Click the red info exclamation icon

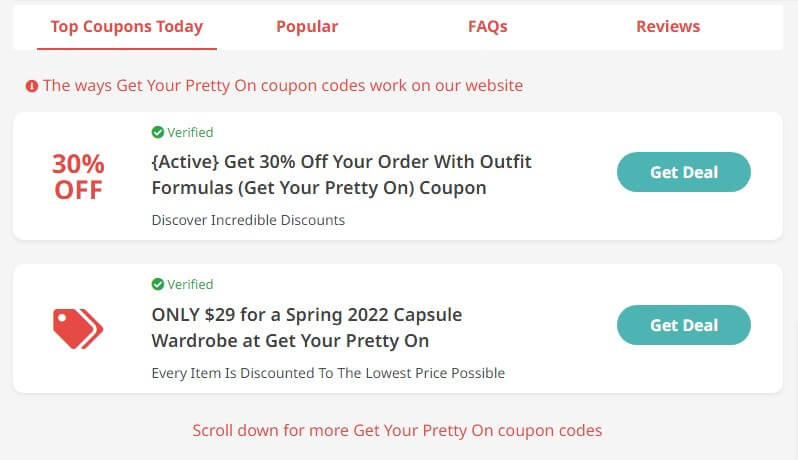[x=32, y=86]
